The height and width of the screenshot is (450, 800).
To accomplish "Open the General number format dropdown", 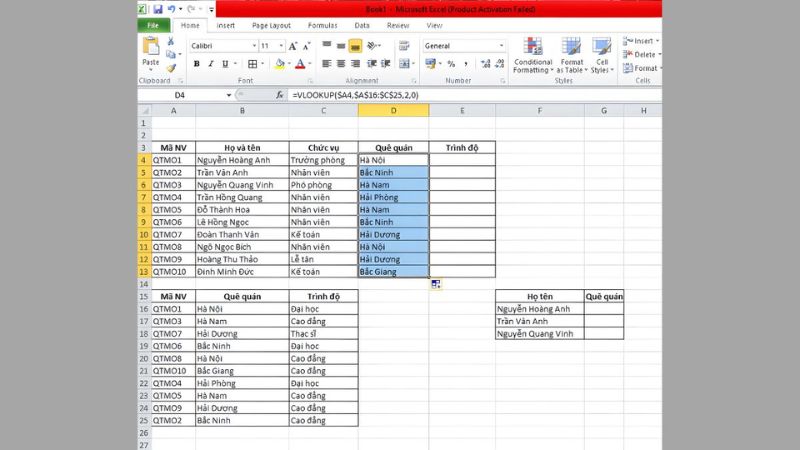I will (x=501, y=46).
